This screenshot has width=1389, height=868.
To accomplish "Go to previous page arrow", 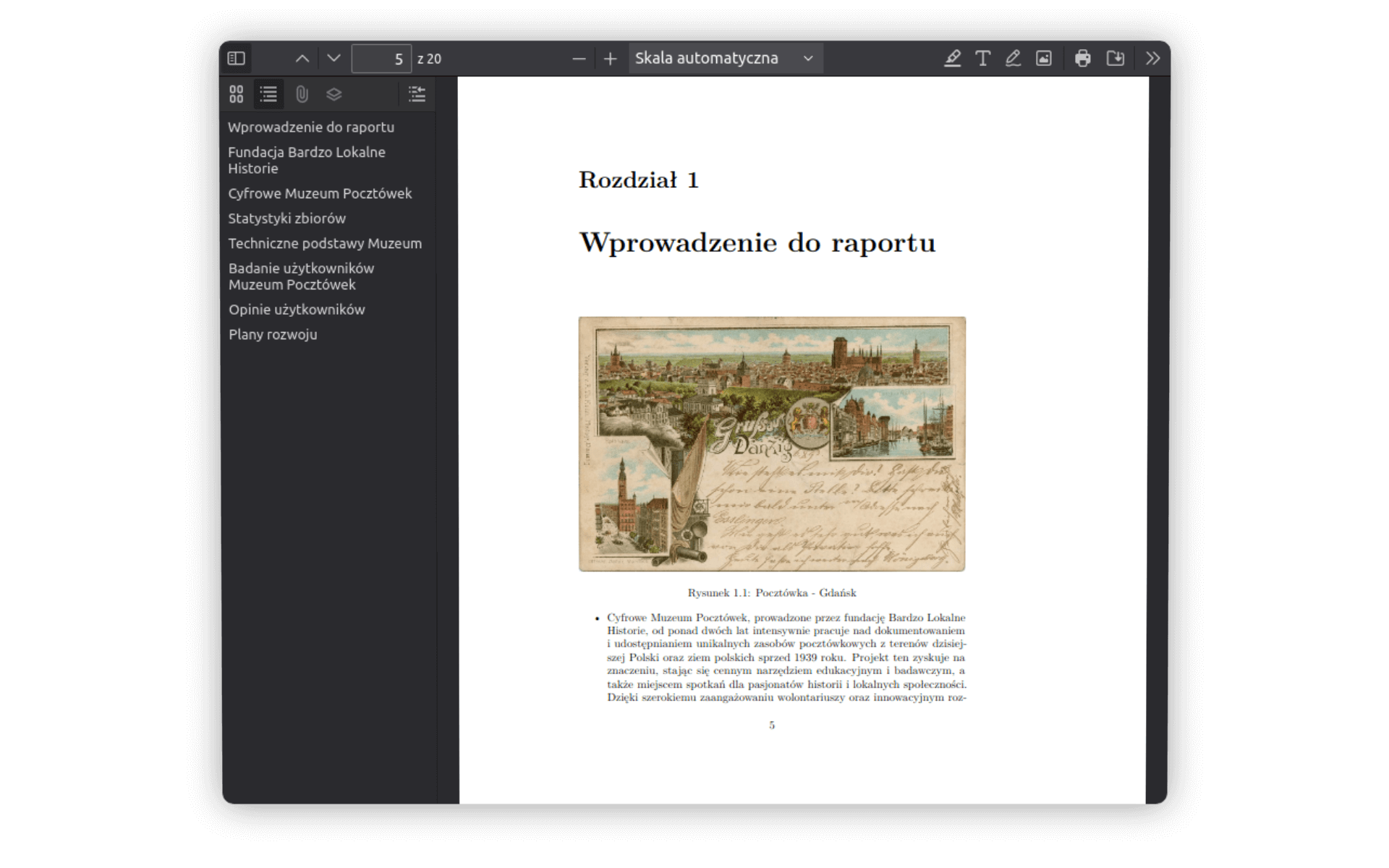I will coord(302,59).
